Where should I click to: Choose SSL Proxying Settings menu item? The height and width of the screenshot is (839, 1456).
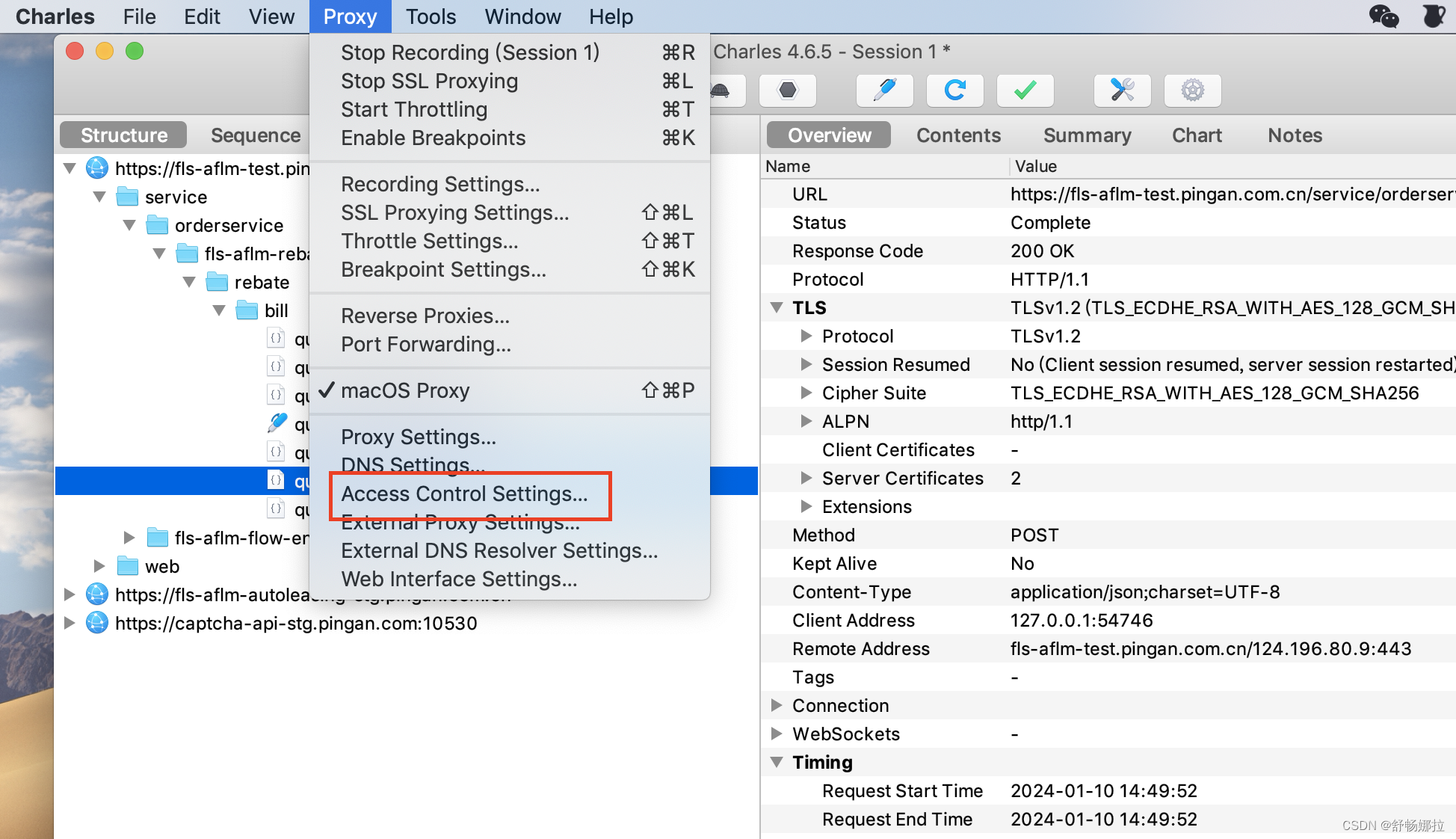click(509, 212)
